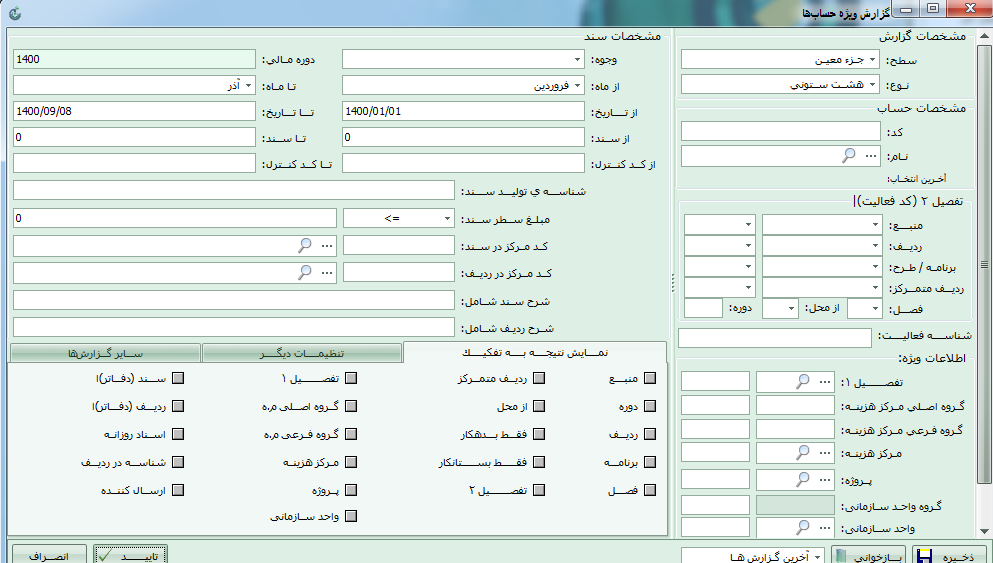
Task: Open the wide ردیف متمرکز dropdown
Action: point(875,288)
